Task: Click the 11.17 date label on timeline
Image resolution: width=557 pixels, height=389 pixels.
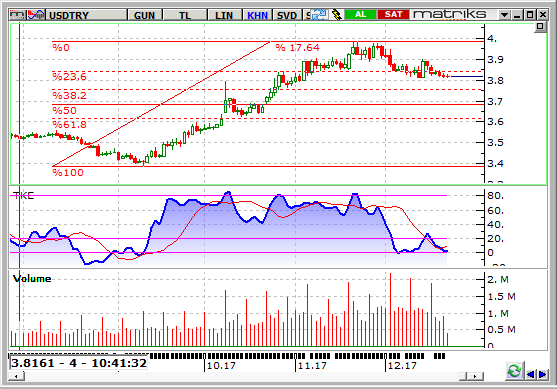Action: tap(312, 366)
